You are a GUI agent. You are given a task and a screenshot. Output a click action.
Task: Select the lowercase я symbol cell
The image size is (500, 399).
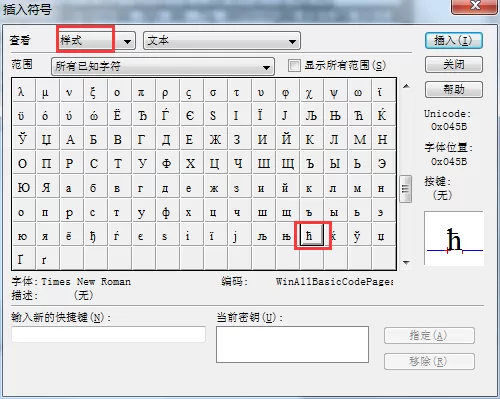coord(47,235)
